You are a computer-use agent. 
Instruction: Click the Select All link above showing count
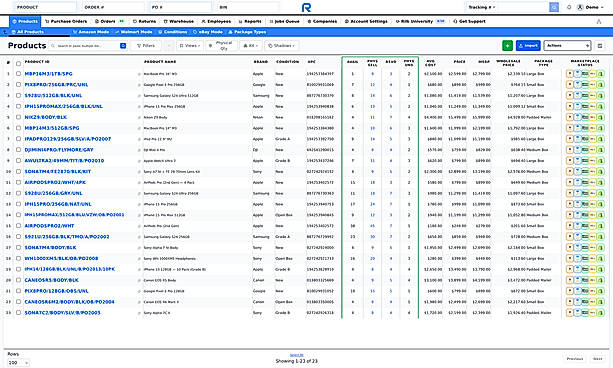[x=296, y=355]
